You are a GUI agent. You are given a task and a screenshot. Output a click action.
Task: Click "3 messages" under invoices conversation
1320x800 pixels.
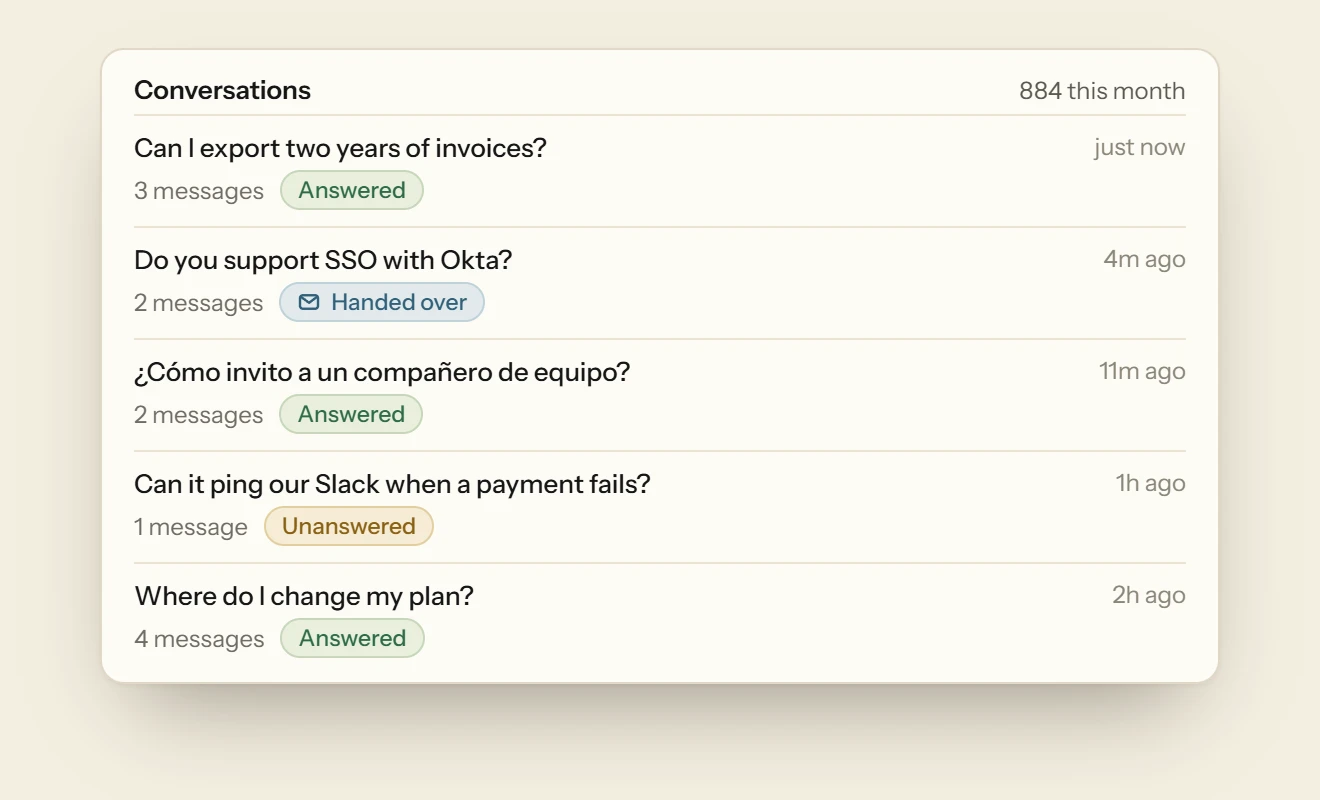tap(199, 191)
